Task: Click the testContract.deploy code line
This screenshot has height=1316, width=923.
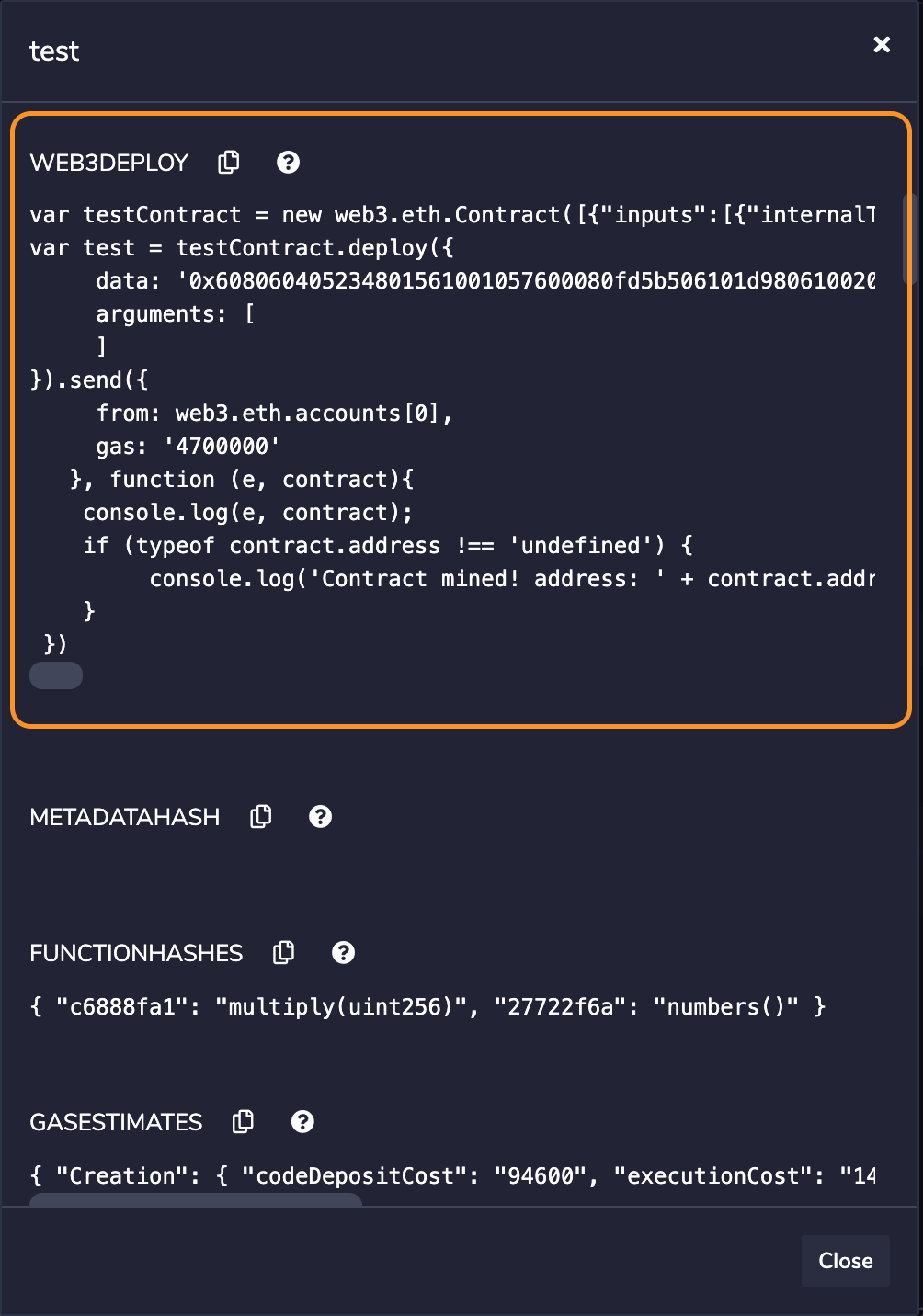Action: 242,248
